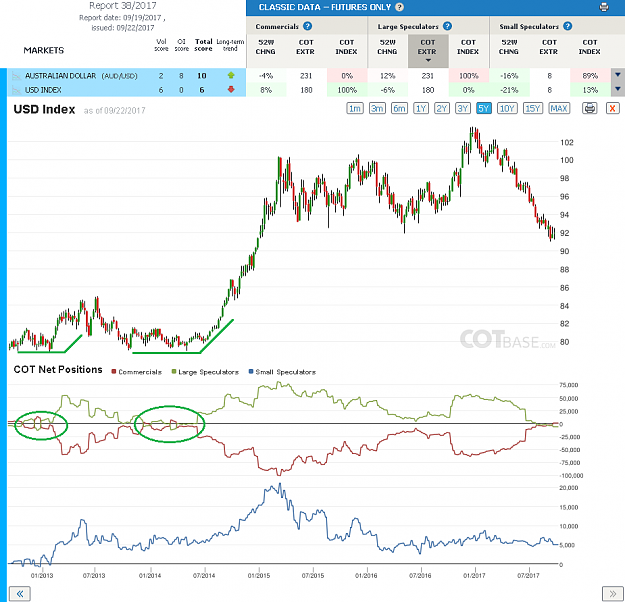Screen dimensions: 625x602
Task: Click the red Commercials legend swatch
Action: 114,372
